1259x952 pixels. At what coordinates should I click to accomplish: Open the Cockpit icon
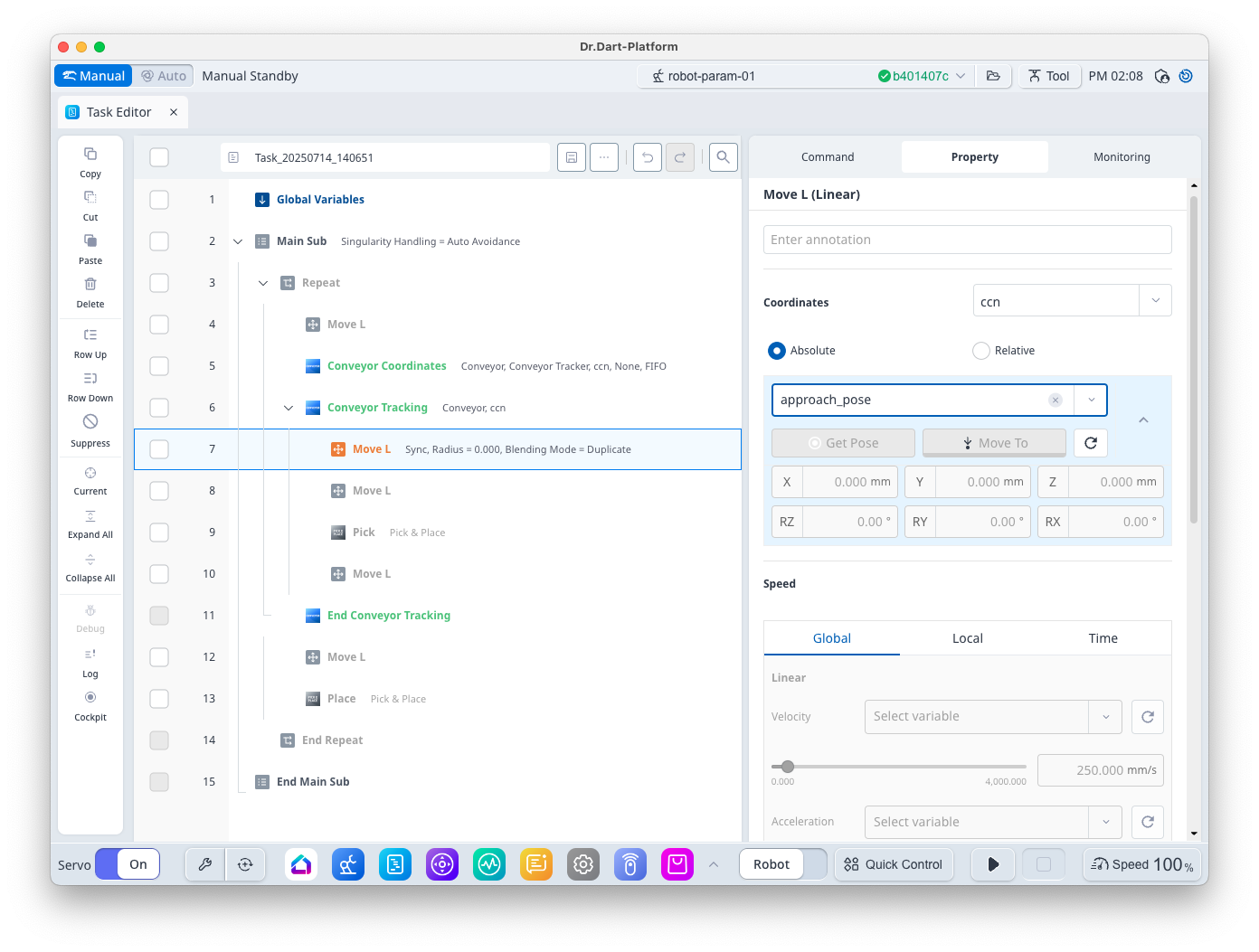pos(90,698)
